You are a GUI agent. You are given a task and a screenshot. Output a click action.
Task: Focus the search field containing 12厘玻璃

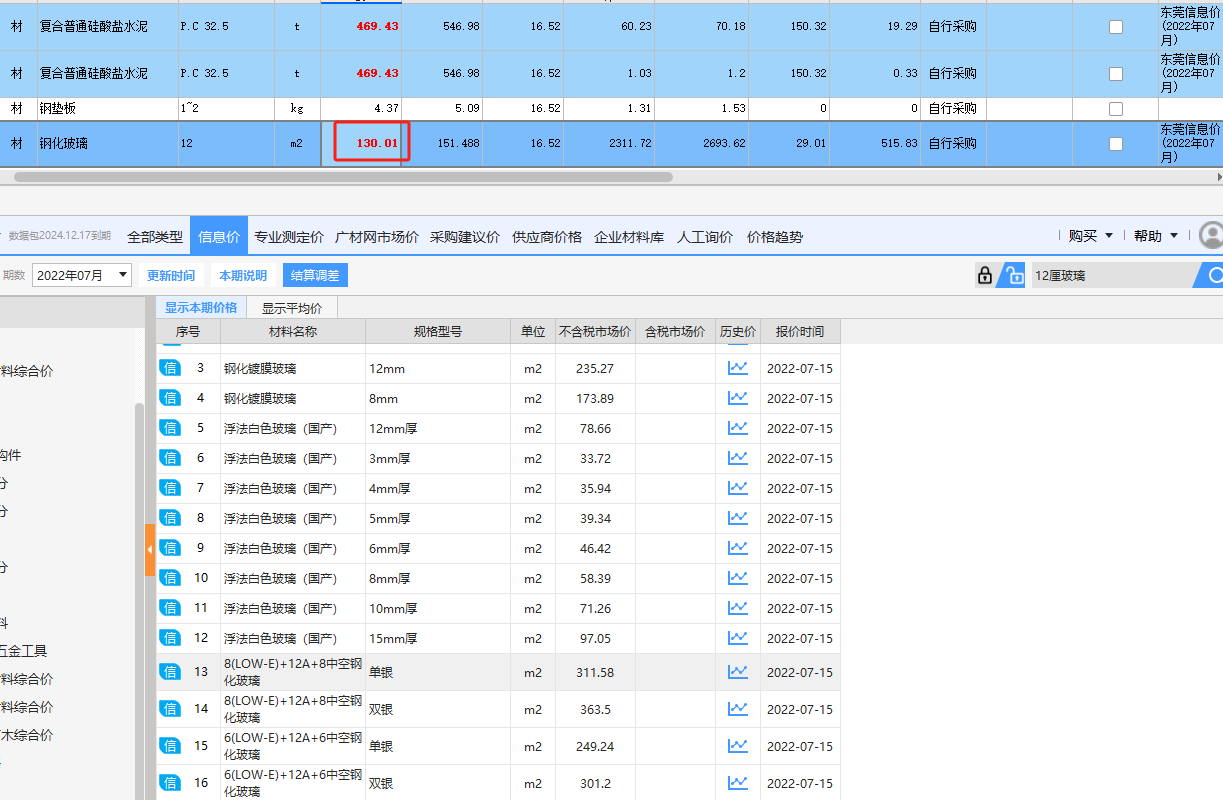pyautogui.click(x=1115, y=275)
